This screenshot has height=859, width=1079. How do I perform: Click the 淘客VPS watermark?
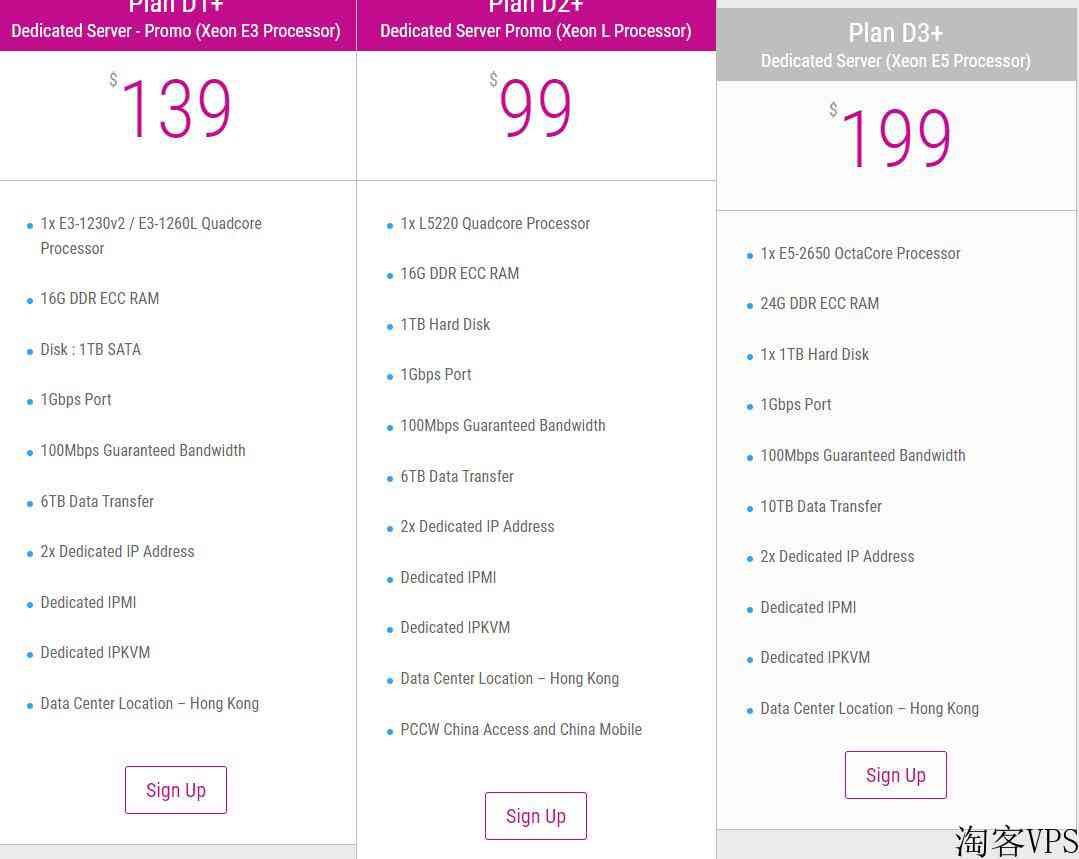[x=1015, y=841]
